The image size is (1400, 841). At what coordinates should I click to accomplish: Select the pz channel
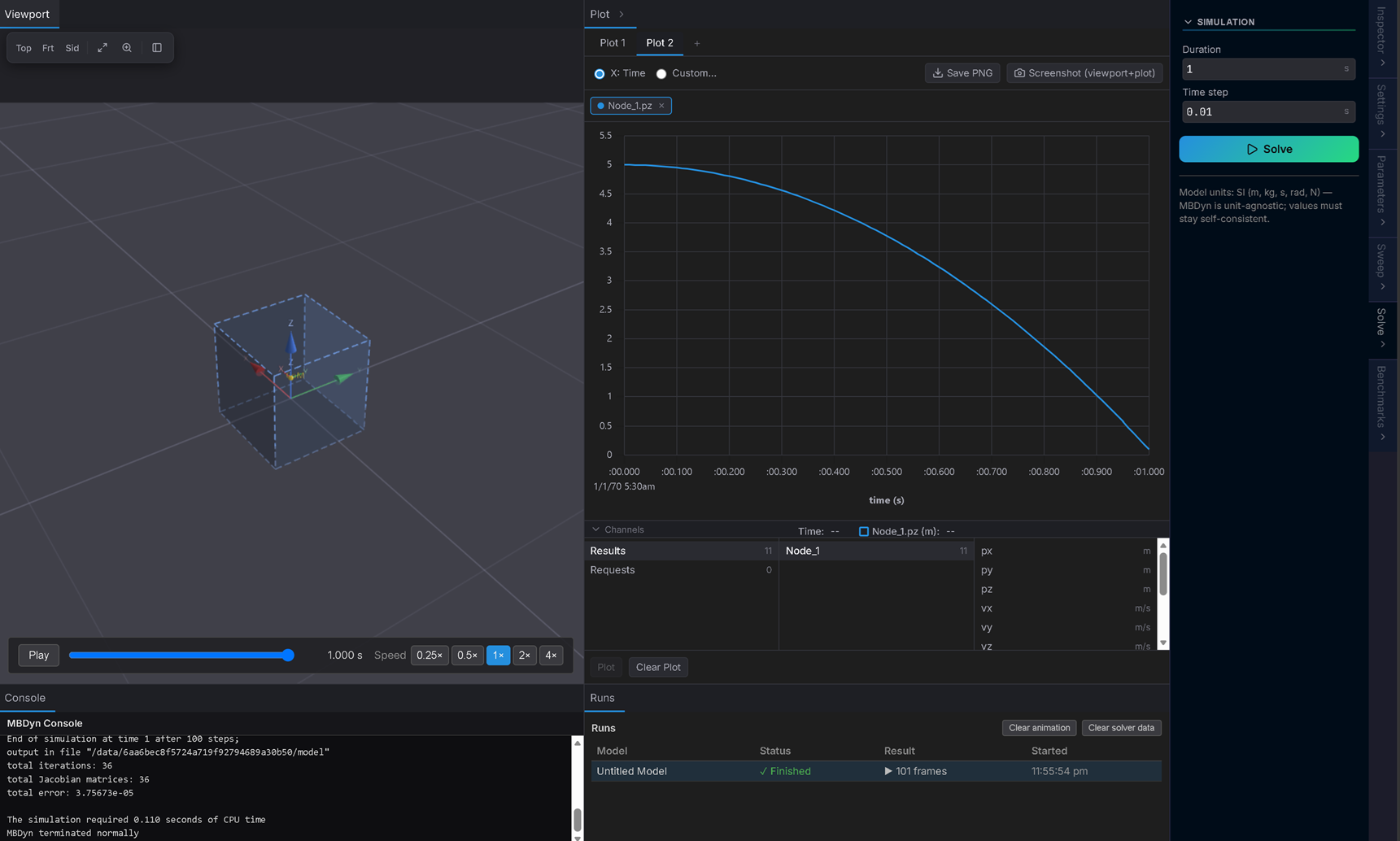coord(1066,589)
